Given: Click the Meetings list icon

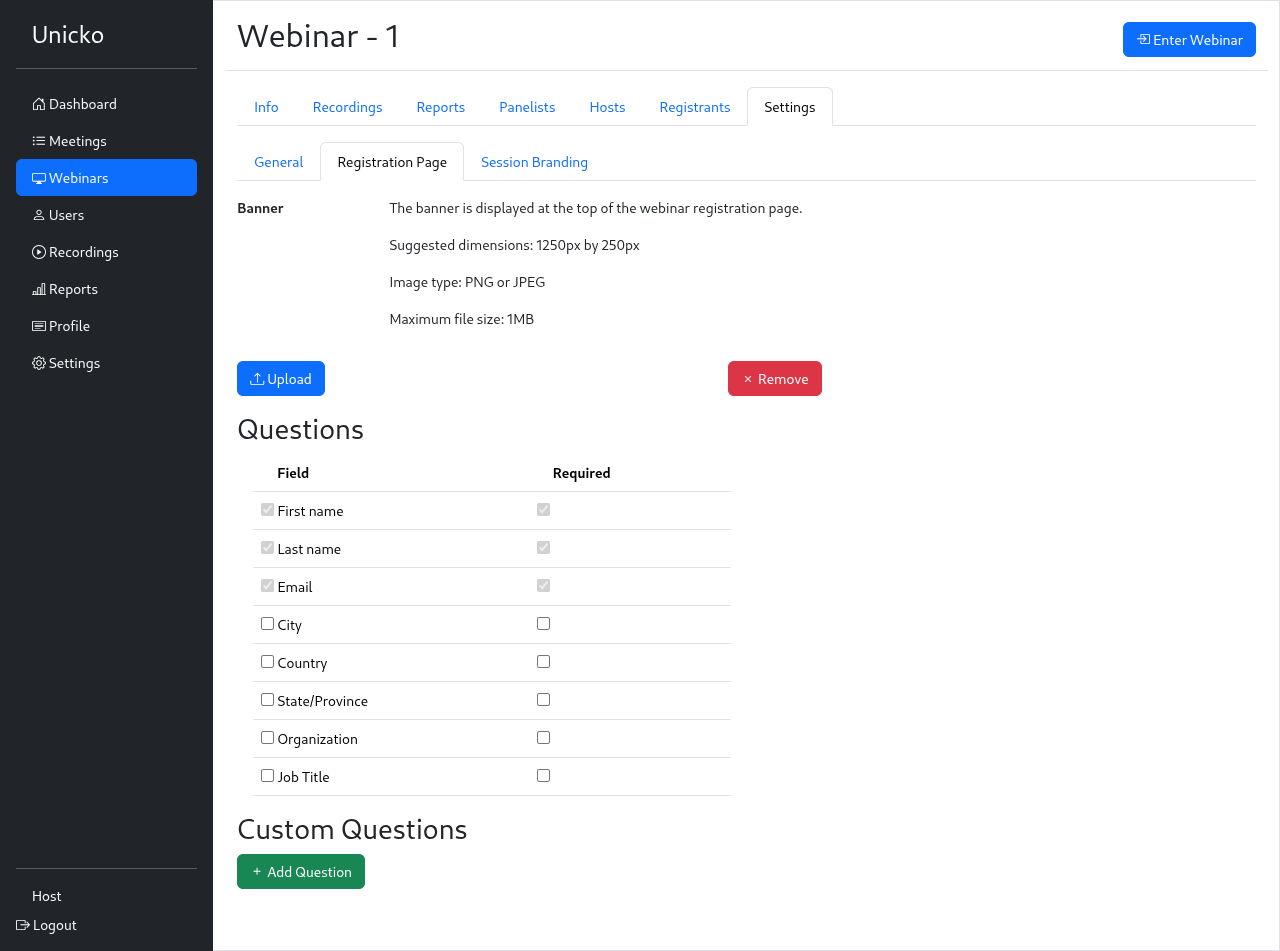Looking at the screenshot, I should coord(39,141).
